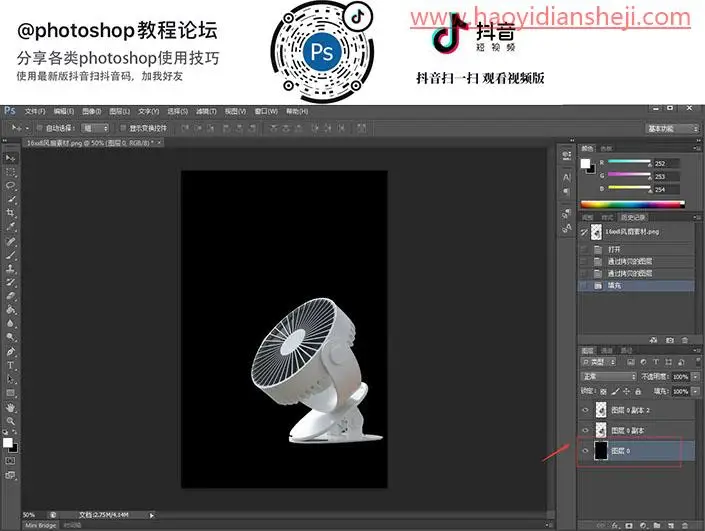
Task: Toggle lock transparent pixels
Action: coord(603,392)
